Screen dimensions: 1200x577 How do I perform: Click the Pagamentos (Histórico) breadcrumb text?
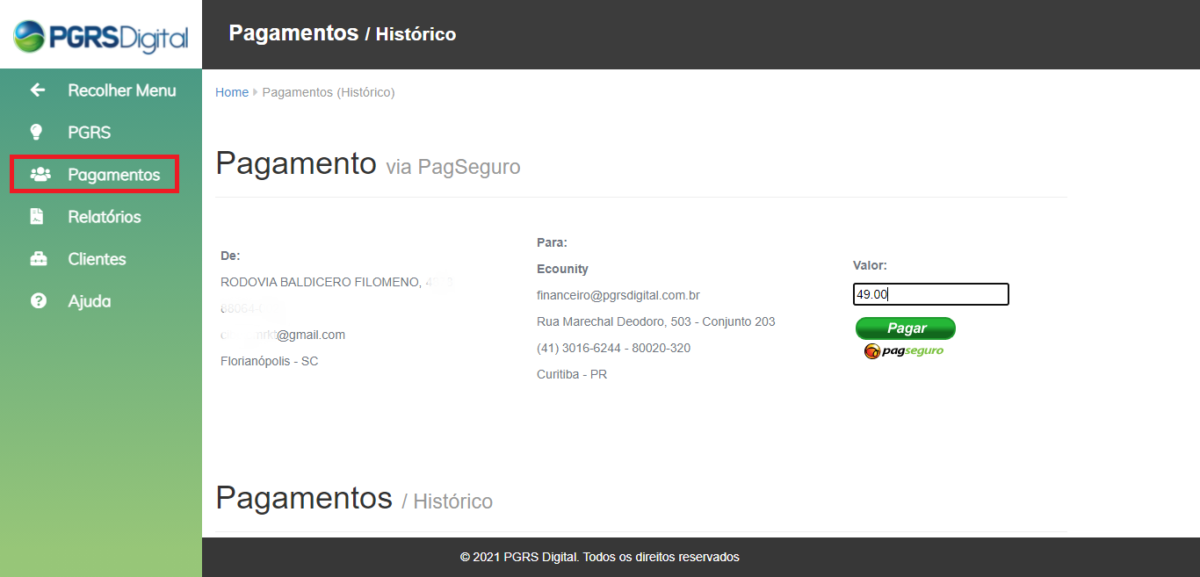point(328,92)
